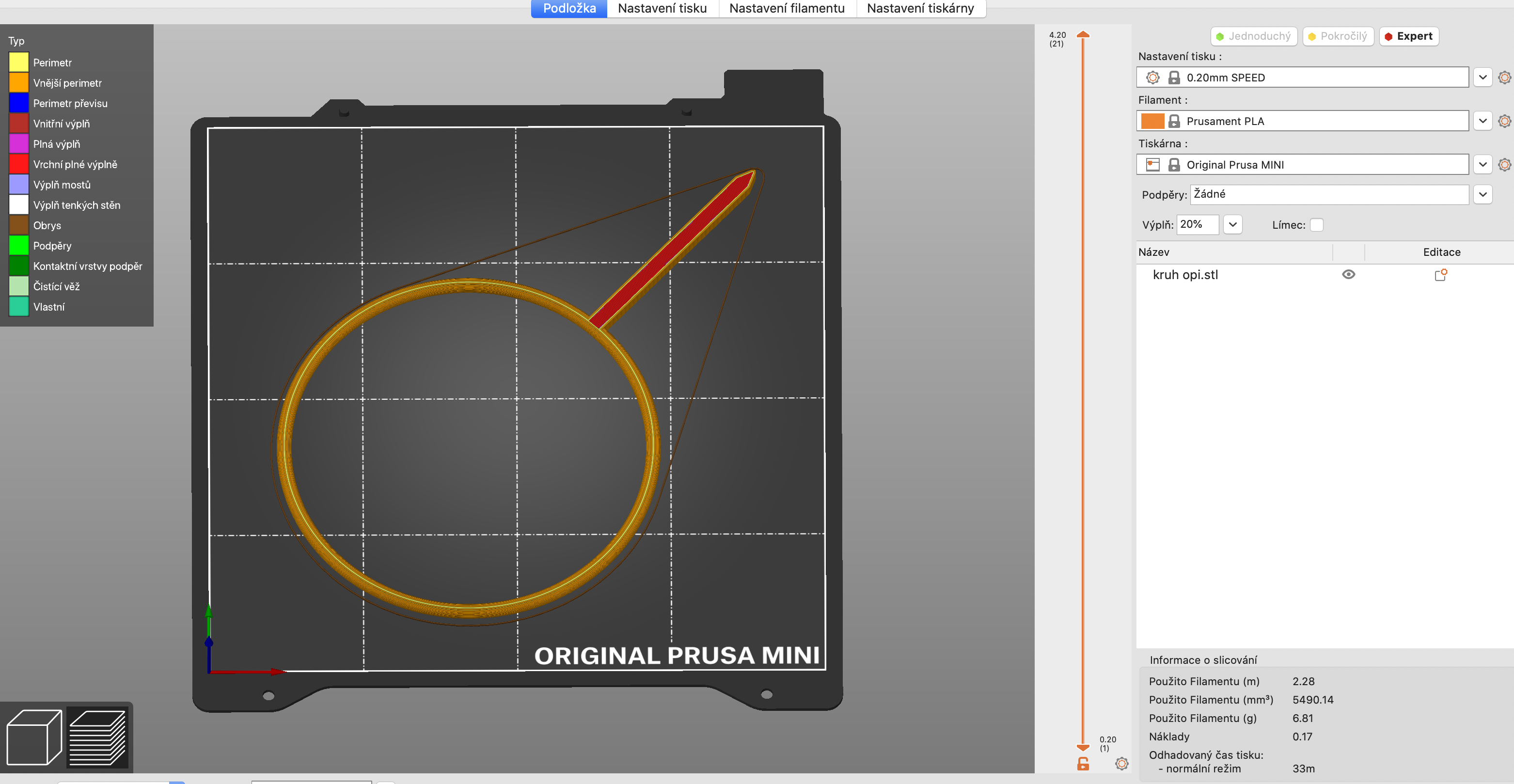Open filament settings gear beside Prusament PLA
1514x784 pixels.
(x=1504, y=121)
